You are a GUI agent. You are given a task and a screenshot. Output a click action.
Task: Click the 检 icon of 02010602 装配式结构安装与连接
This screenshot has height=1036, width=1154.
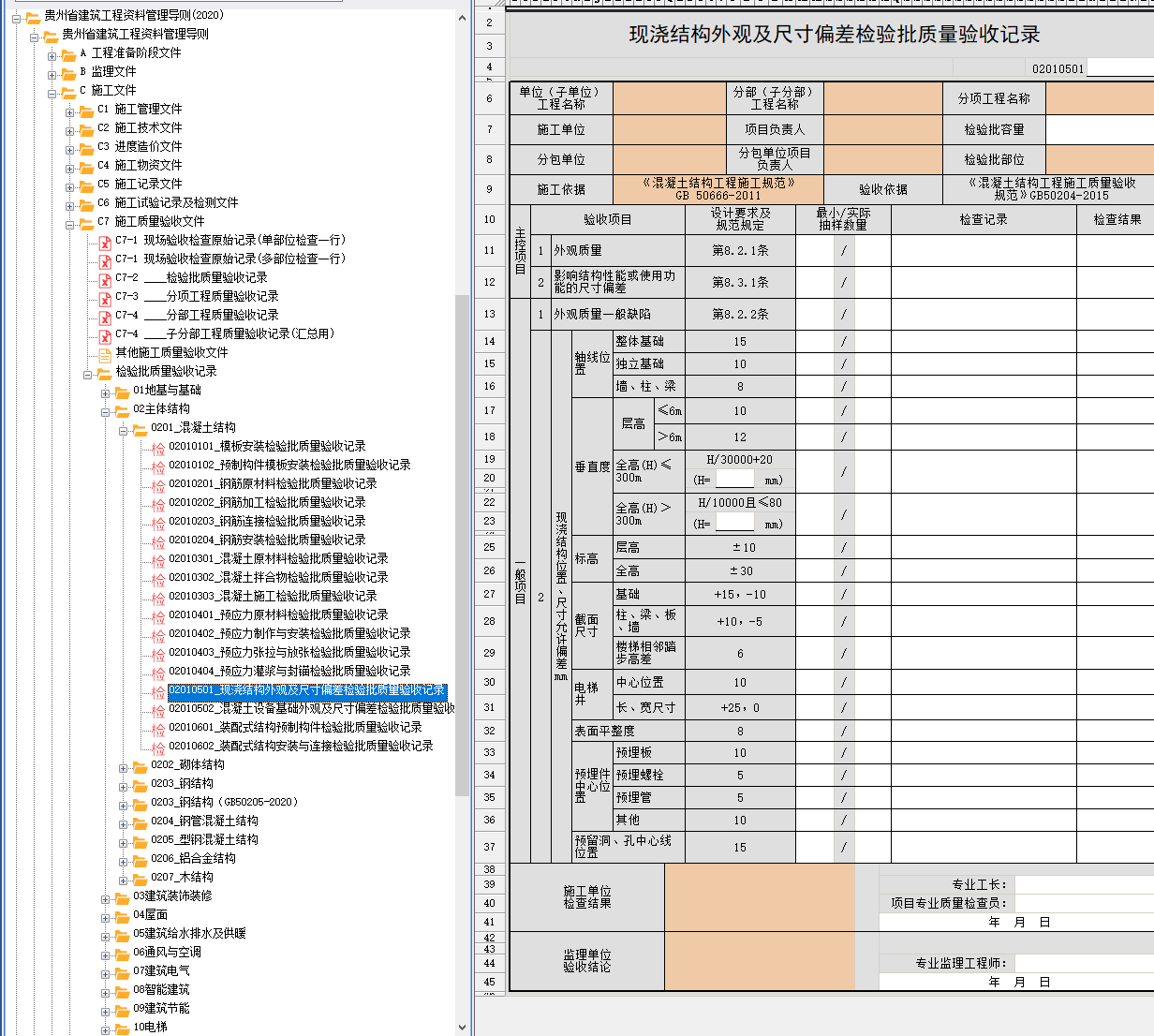[x=158, y=747]
